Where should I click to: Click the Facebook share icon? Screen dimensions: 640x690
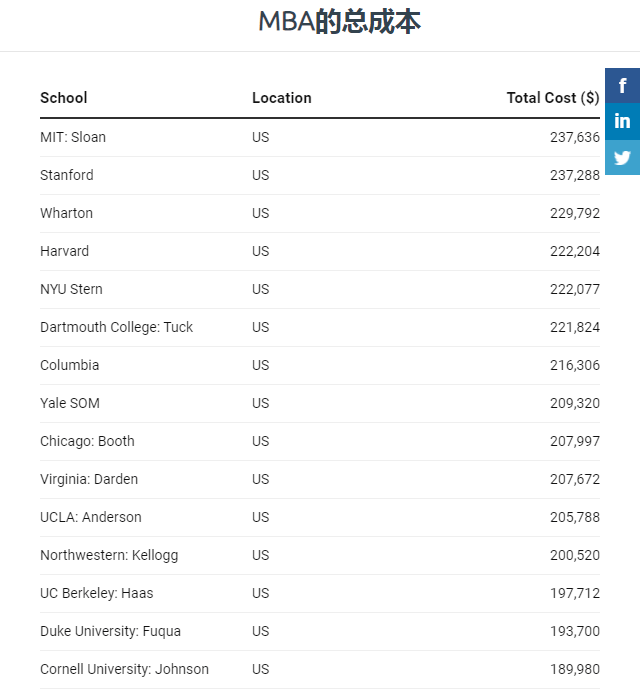(x=622, y=85)
